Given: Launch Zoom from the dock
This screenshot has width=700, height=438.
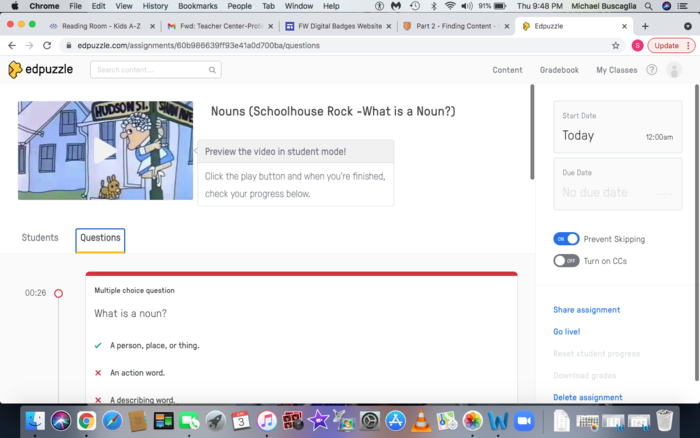Looking at the screenshot, I should 523,421.
